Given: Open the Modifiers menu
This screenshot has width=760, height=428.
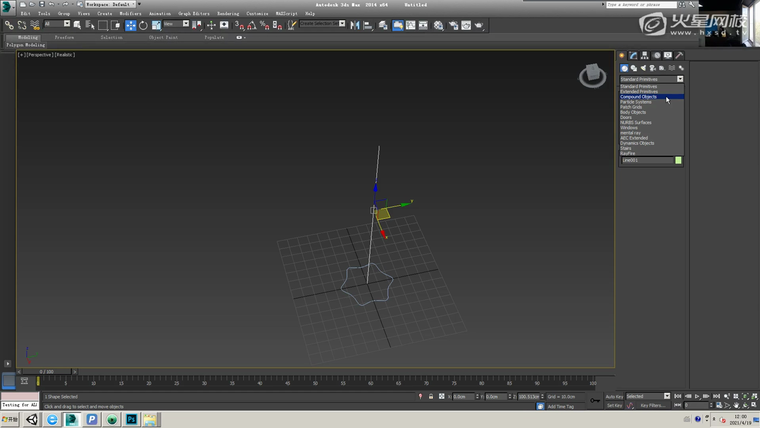Looking at the screenshot, I should click(x=131, y=13).
